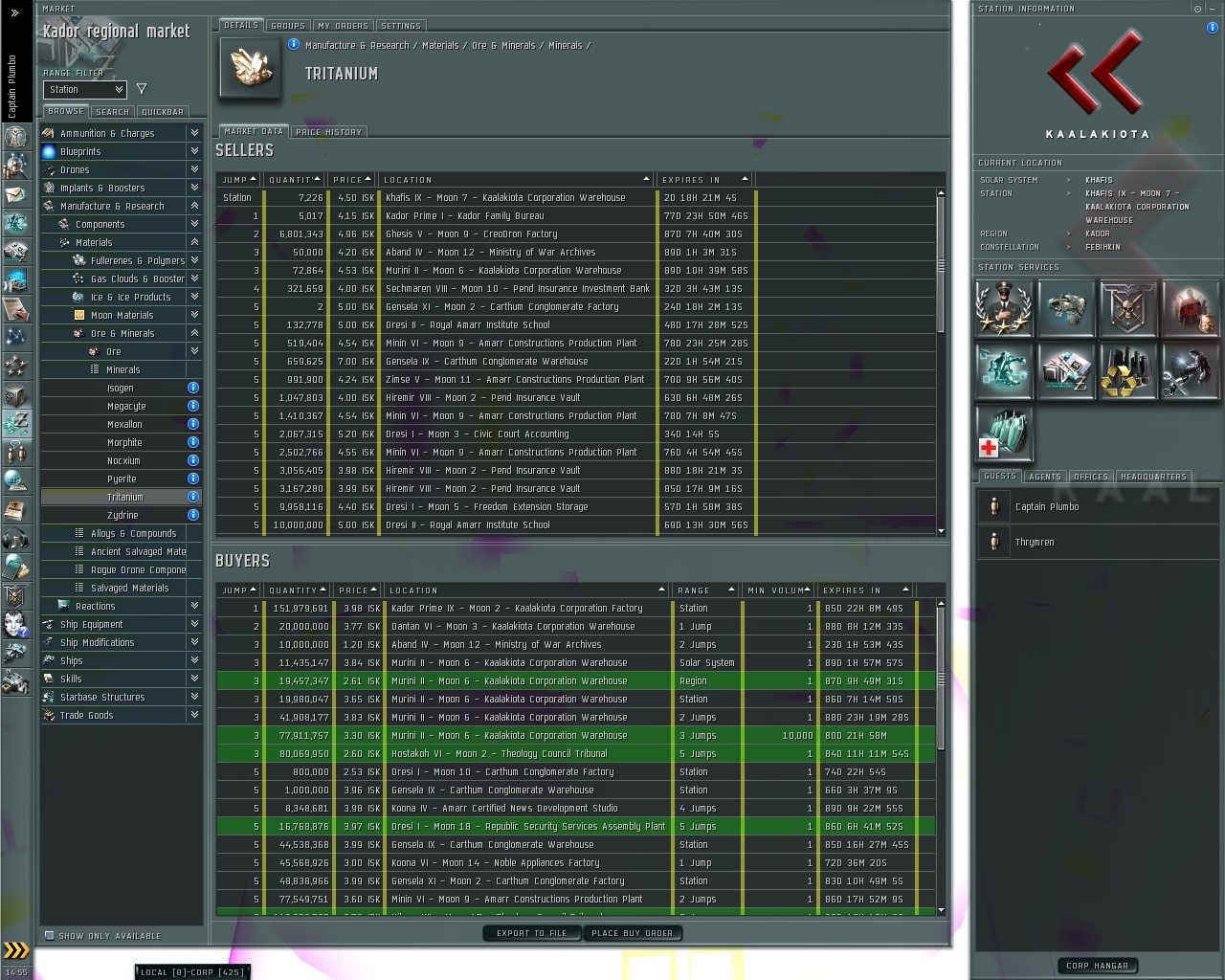Click the Place Buy Order button
The height and width of the screenshot is (980, 1225).
point(633,933)
